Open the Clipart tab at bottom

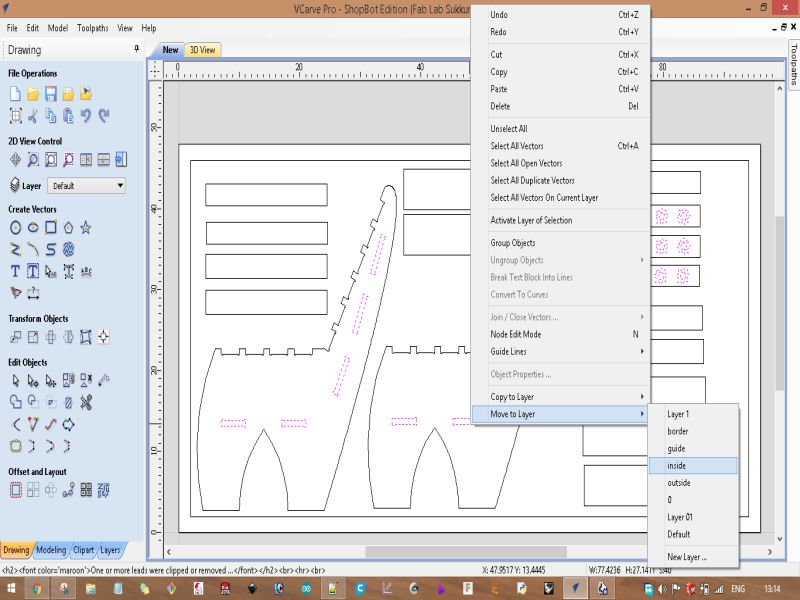click(83, 550)
